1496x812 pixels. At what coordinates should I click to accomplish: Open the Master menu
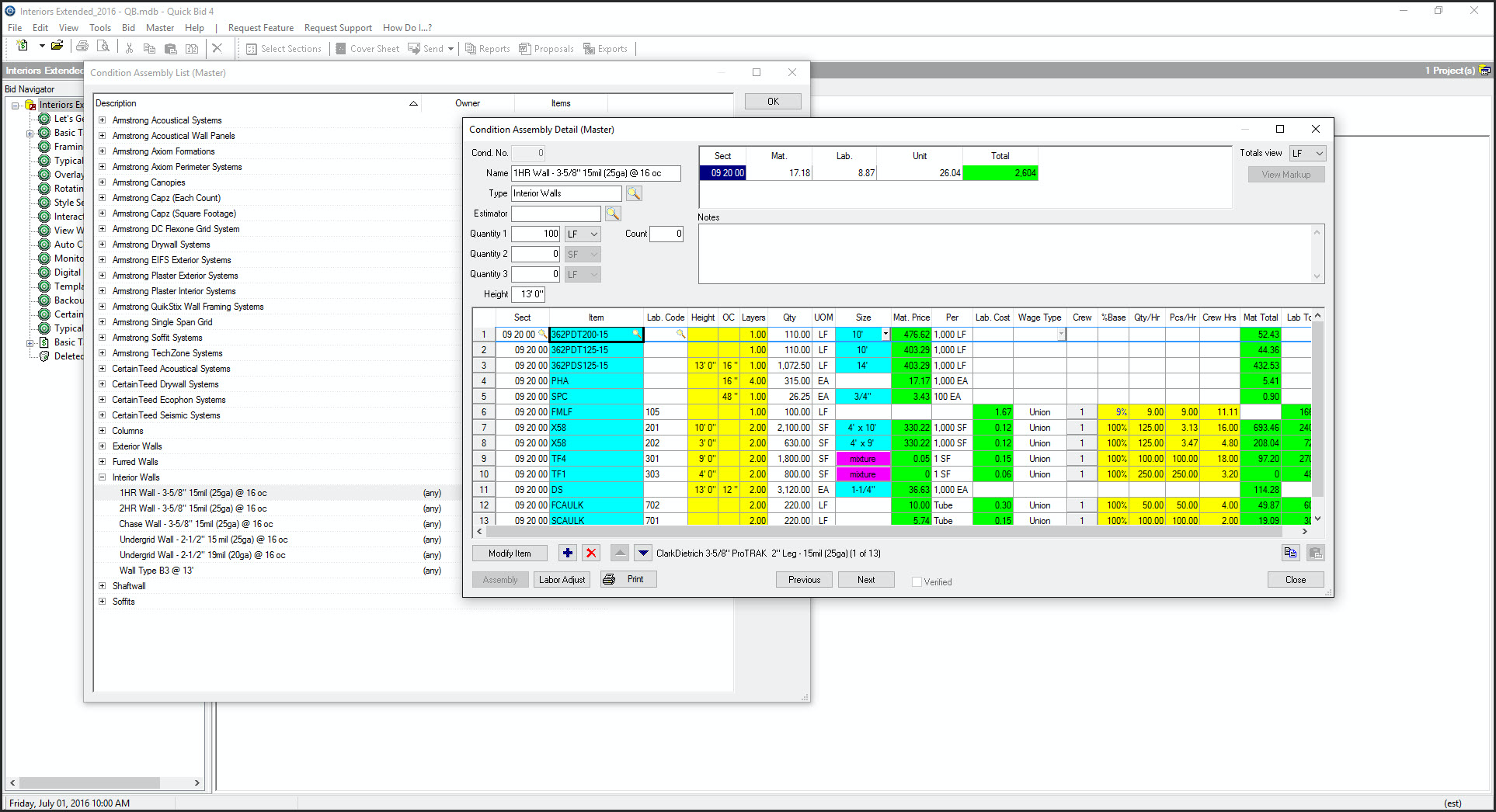tap(160, 28)
